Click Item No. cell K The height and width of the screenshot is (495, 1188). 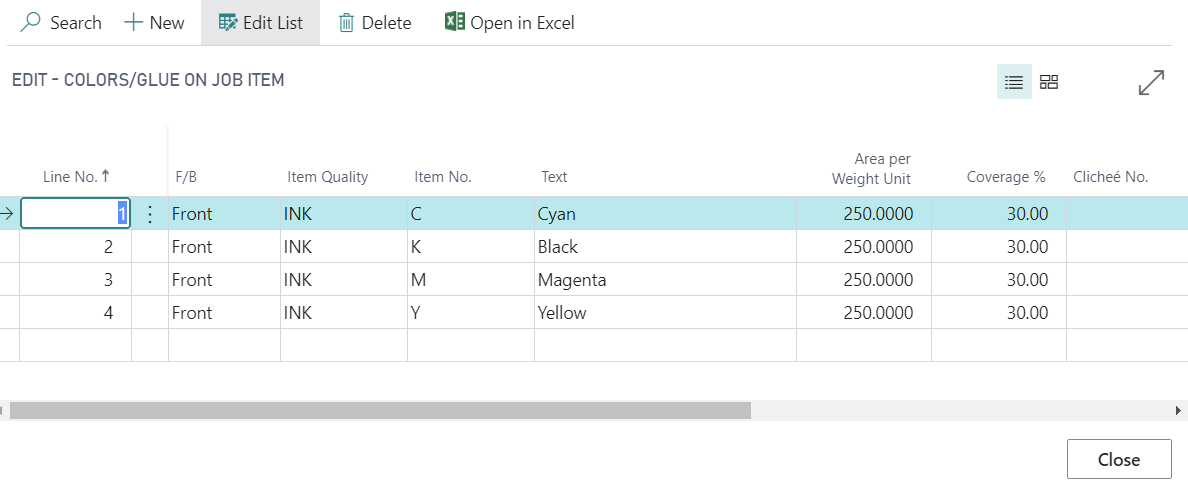pos(471,246)
